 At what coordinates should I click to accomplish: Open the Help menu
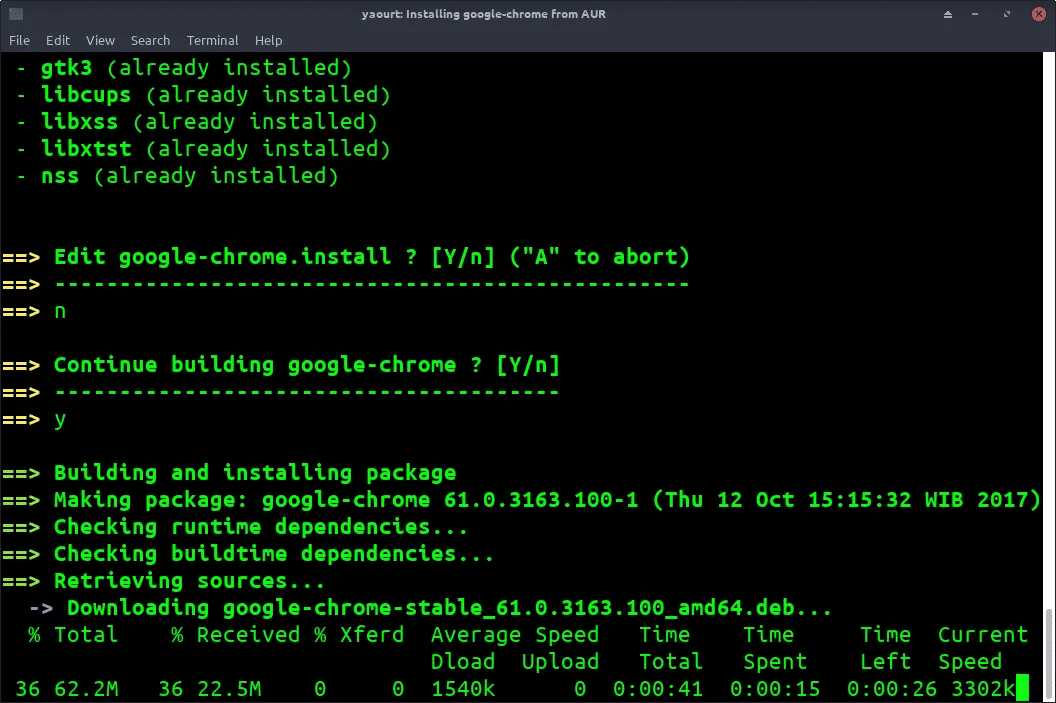click(x=268, y=40)
